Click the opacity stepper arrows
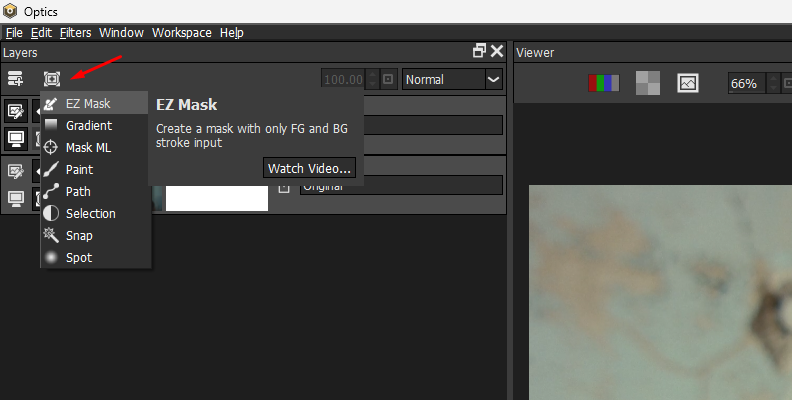Screen dimensions: 792x400 pyautogui.click(x=372, y=79)
